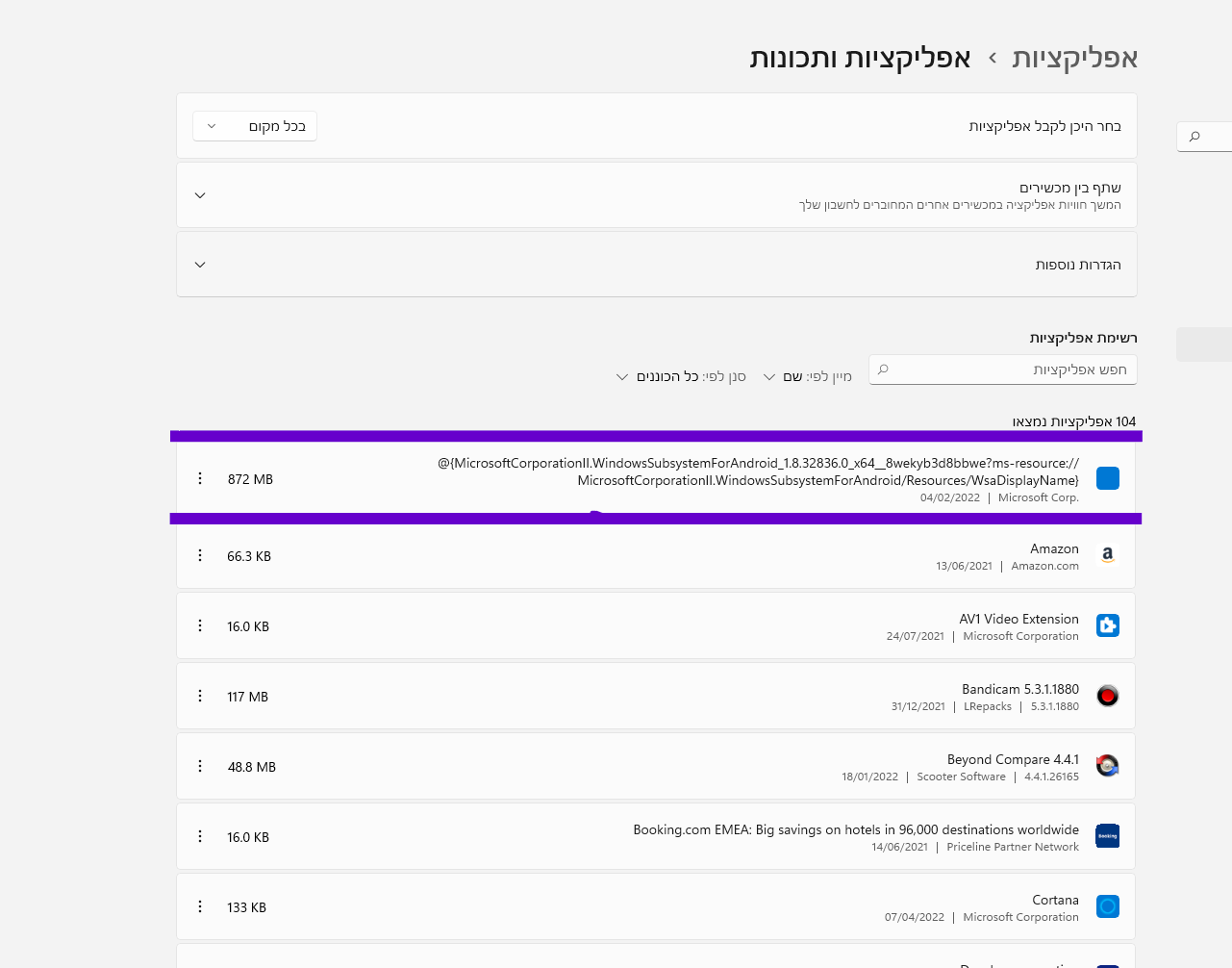Image resolution: width=1232 pixels, height=968 pixels.
Task: Open three-dot menu for Amazon app
Action: [200, 555]
